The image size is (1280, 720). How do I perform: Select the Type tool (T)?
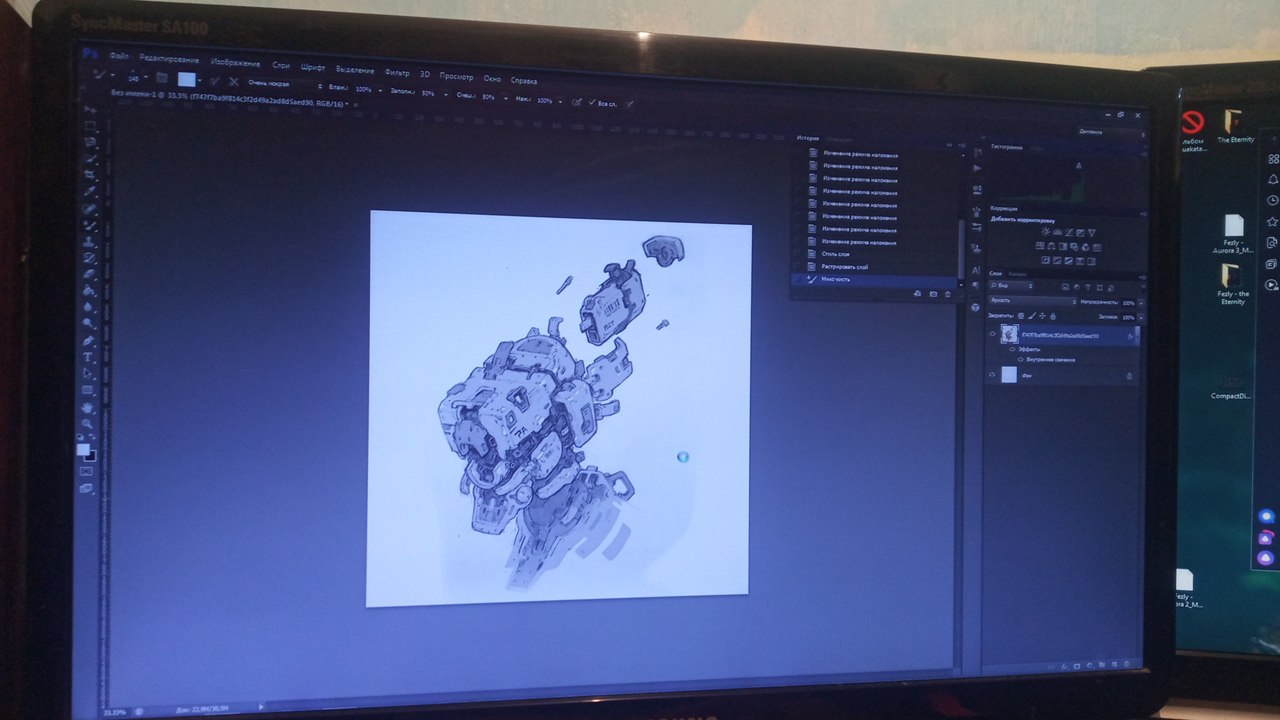pyautogui.click(x=88, y=357)
